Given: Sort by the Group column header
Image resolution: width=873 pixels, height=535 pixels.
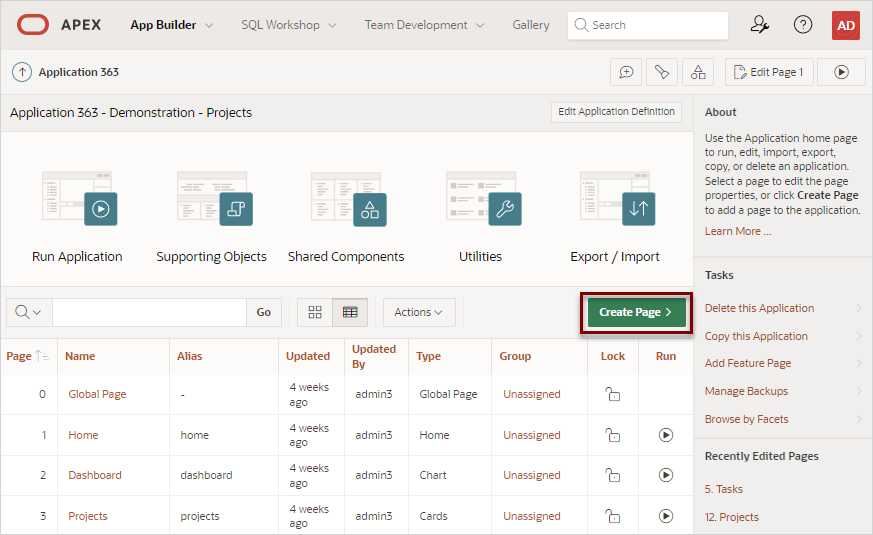Looking at the screenshot, I should coord(515,356).
